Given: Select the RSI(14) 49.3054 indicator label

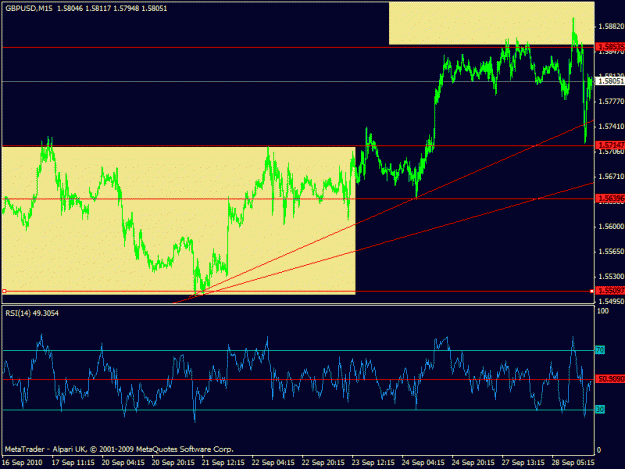Looking at the screenshot, I should click(32, 313).
